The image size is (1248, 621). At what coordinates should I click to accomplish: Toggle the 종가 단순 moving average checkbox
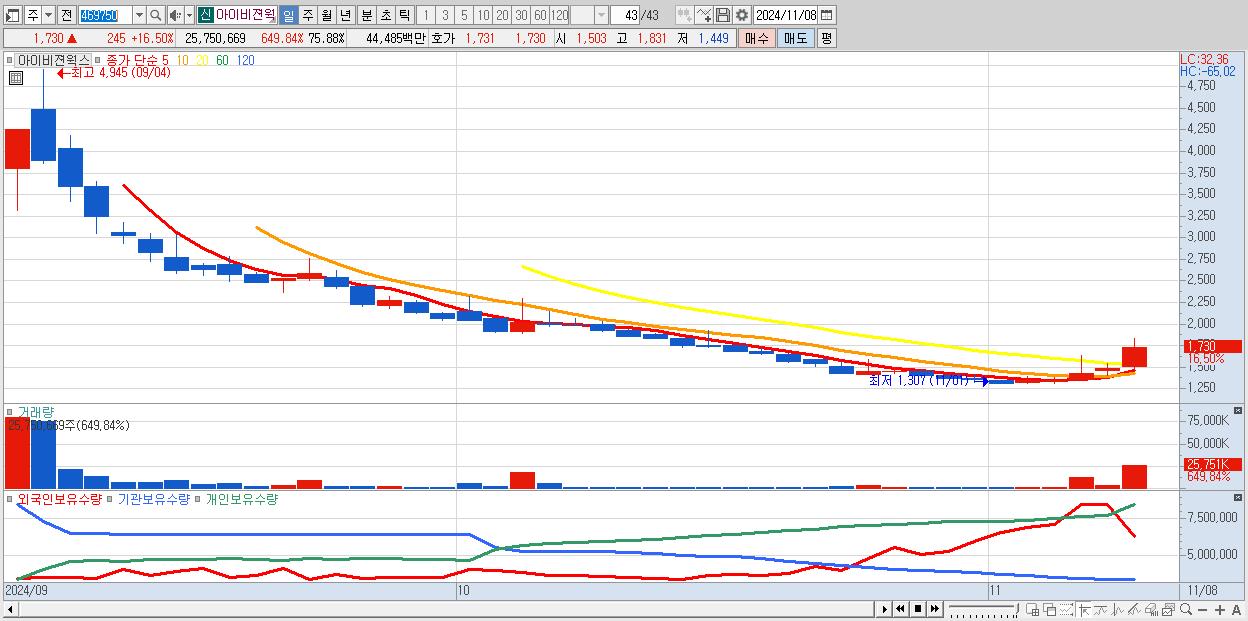[x=97, y=60]
